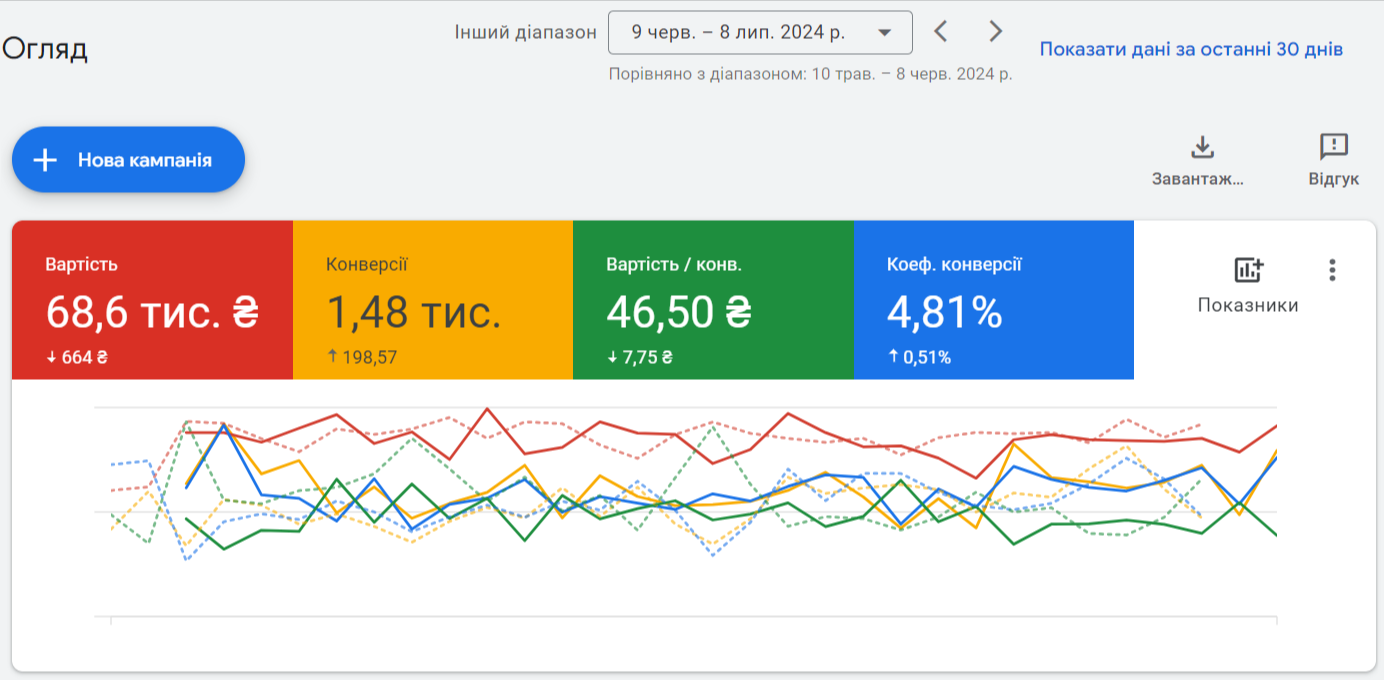Click the Огляд page heading
This screenshot has height=680, width=1384.
45,49
